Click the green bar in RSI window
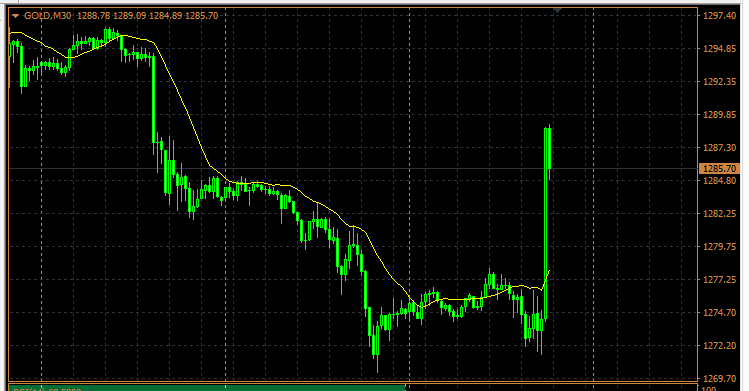The width and height of the screenshot is (749, 391). click(x=207, y=388)
